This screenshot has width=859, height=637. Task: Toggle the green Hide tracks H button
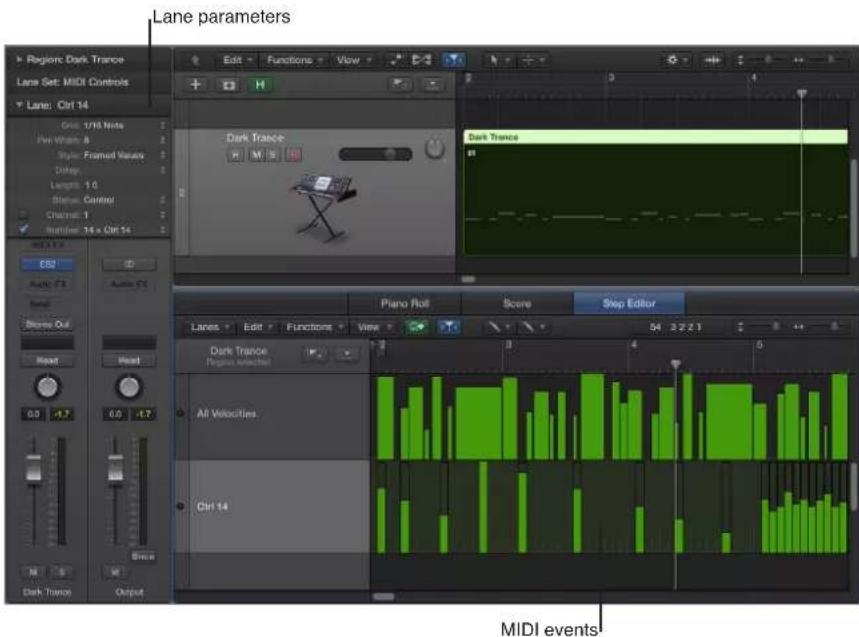pyautogui.click(x=260, y=85)
